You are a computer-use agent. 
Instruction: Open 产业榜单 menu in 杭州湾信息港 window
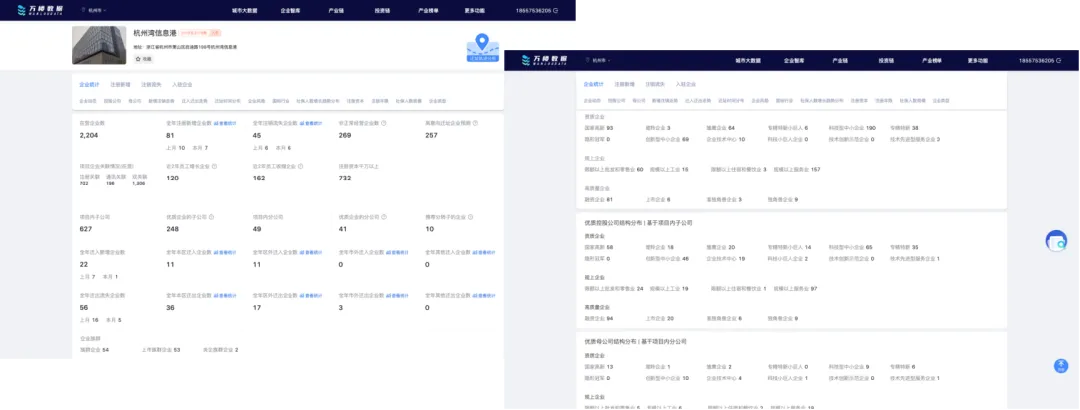(428, 11)
